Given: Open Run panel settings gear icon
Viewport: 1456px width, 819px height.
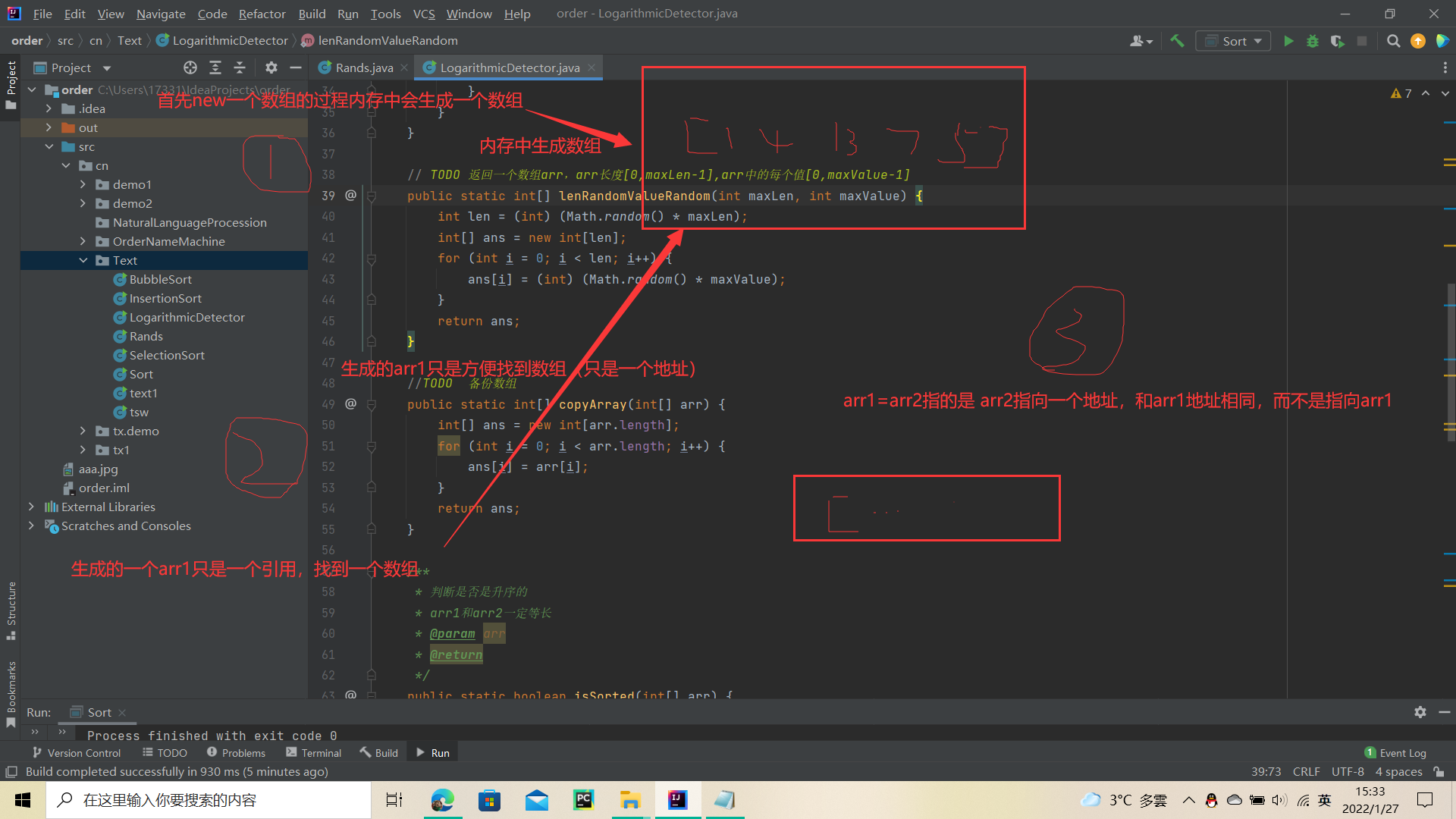Looking at the screenshot, I should pyautogui.click(x=1420, y=712).
